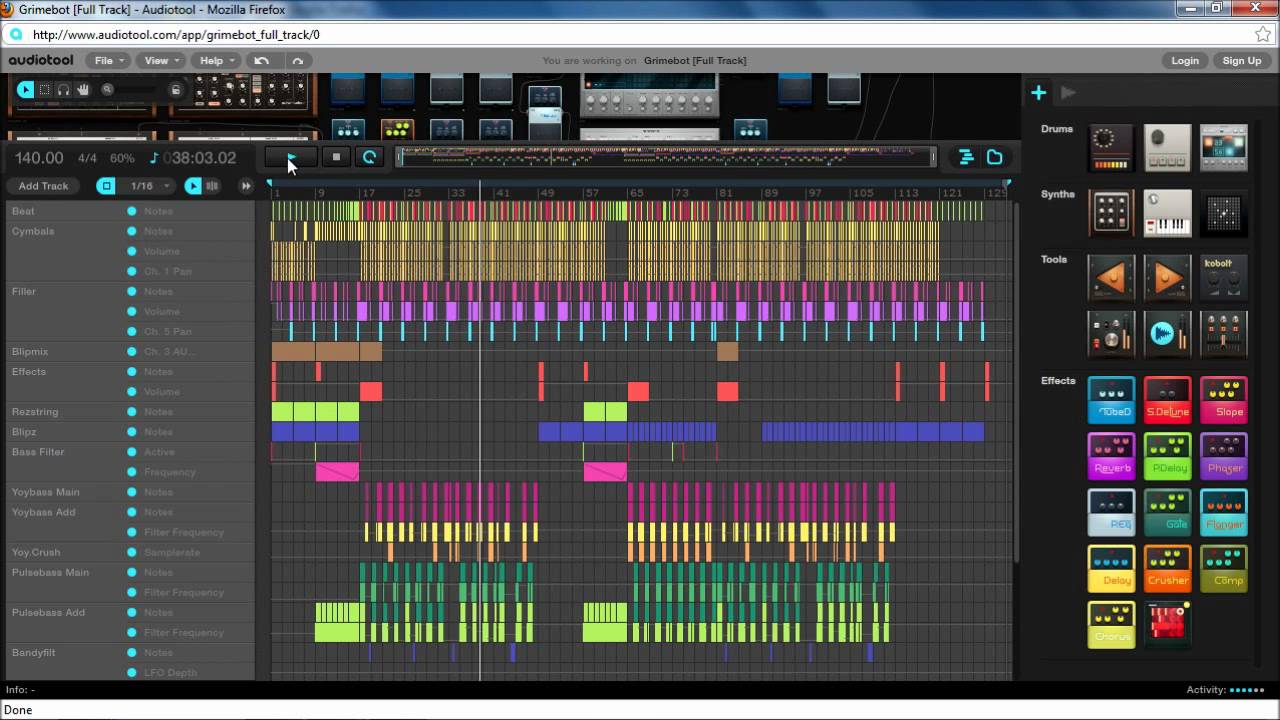Click the Add Track button
Screen dimensions: 1280x720
pyautogui.click(x=44, y=186)
